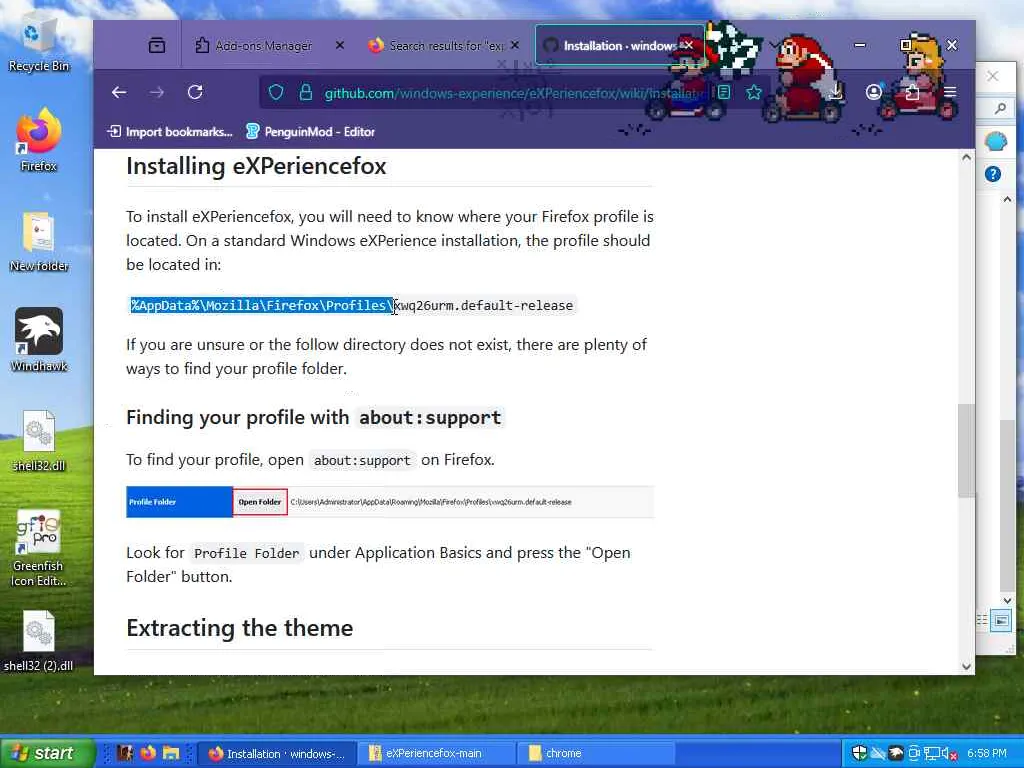Expand the list-all-tabs dropdown arrow
Image resolution: width=1024 pixels, height=768 pixels.
click(x=774, y=46)
